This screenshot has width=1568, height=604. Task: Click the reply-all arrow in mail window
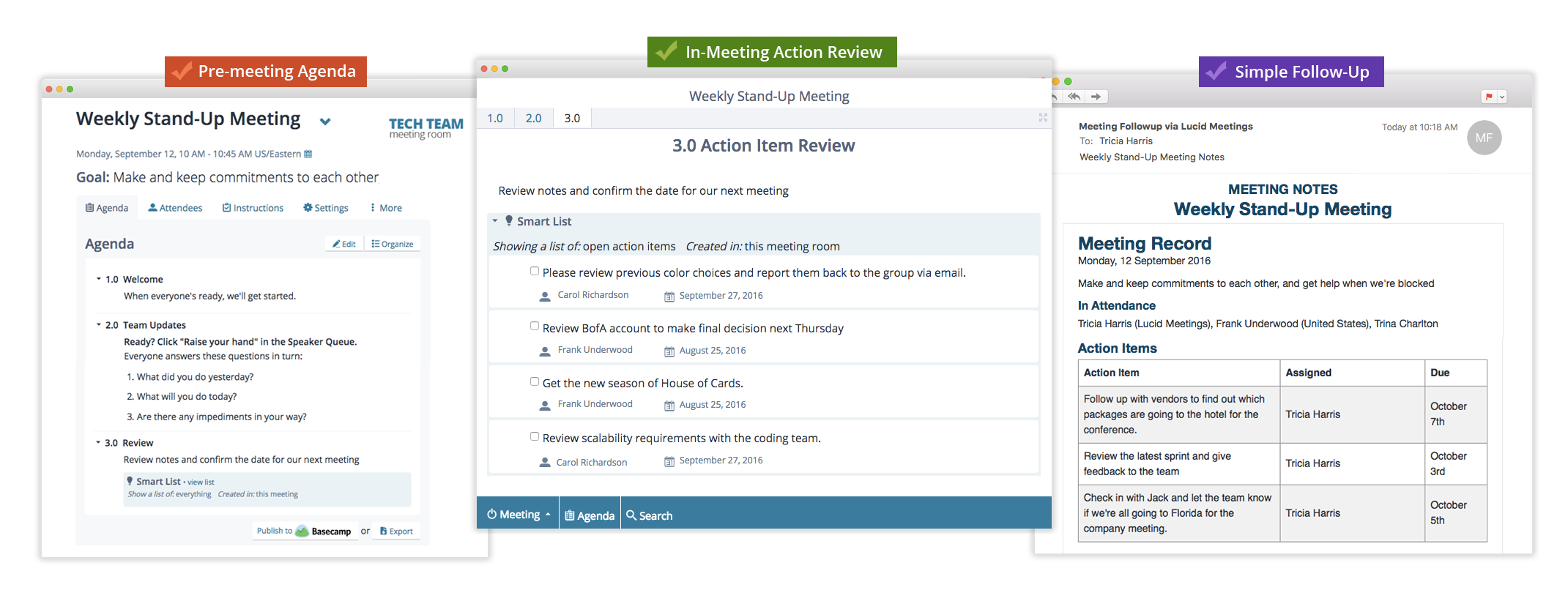(1074, 97)
